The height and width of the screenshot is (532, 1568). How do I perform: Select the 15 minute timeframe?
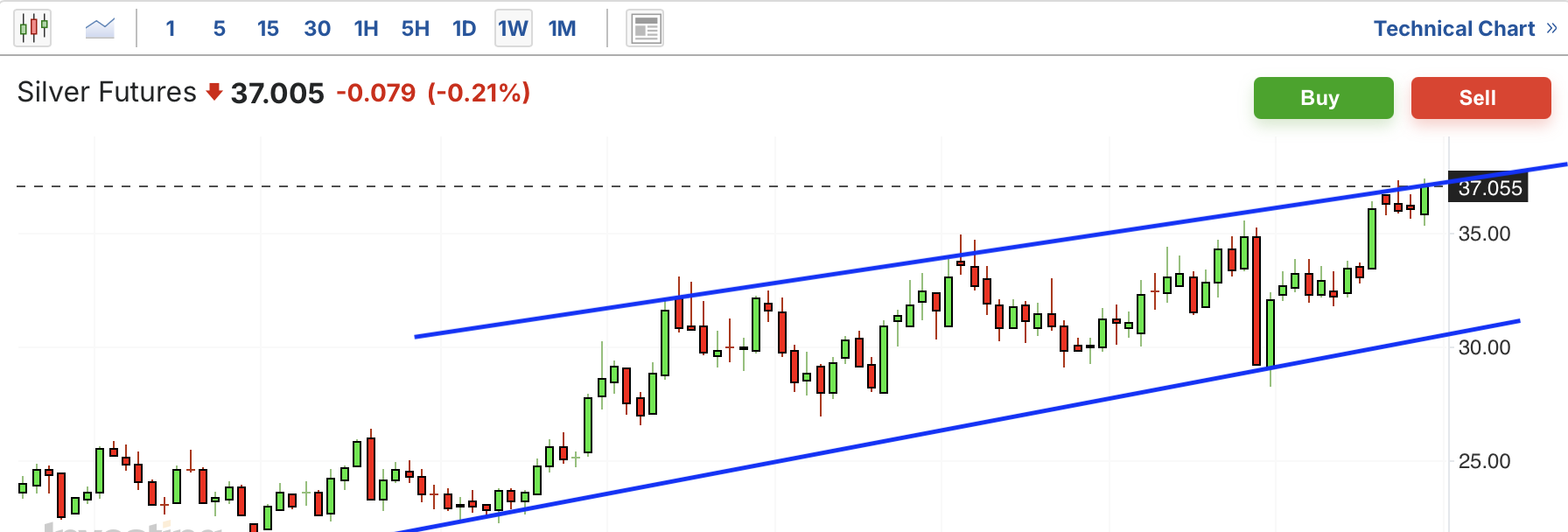(268, 29)
